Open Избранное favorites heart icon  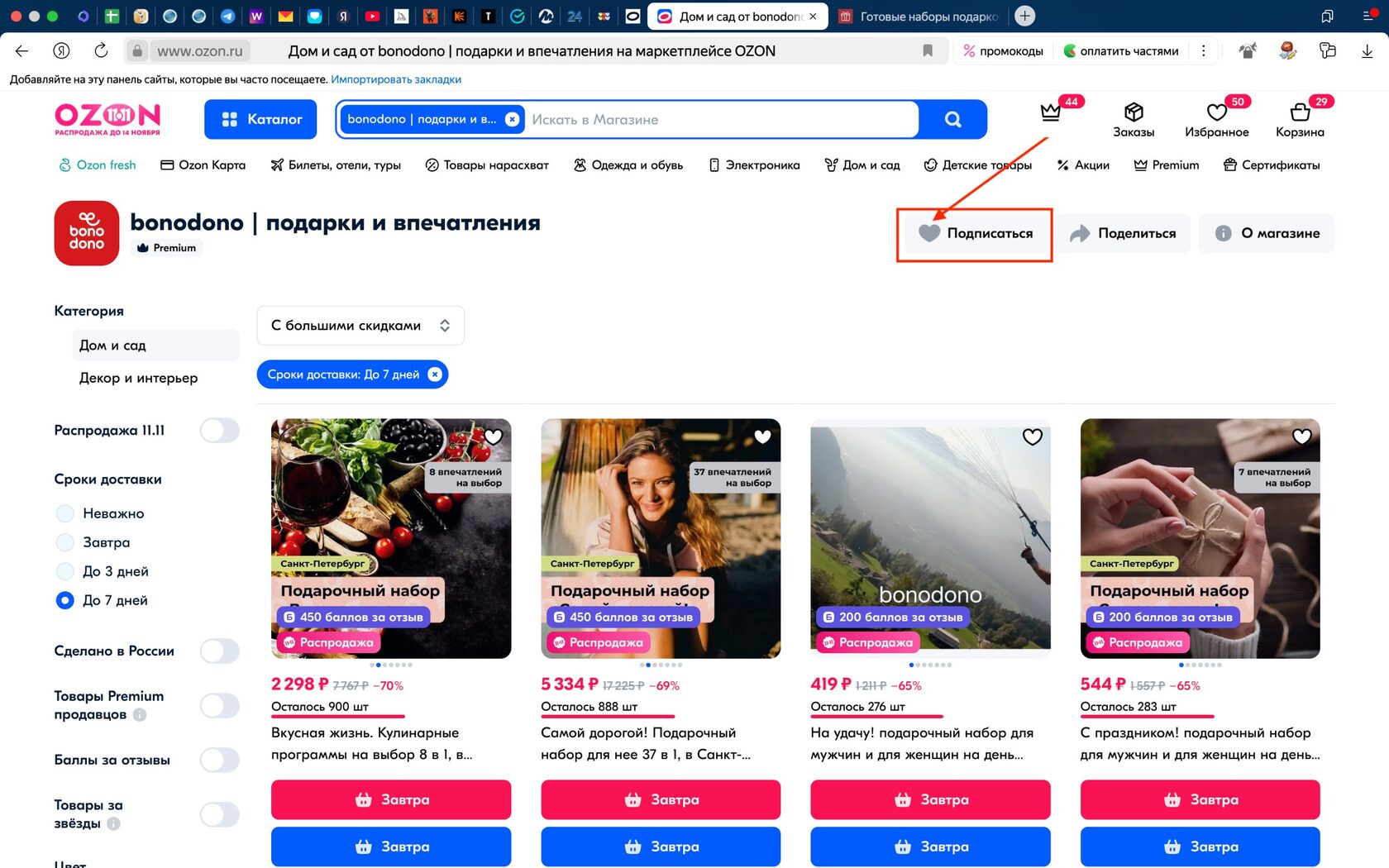tap(1216, 119)
